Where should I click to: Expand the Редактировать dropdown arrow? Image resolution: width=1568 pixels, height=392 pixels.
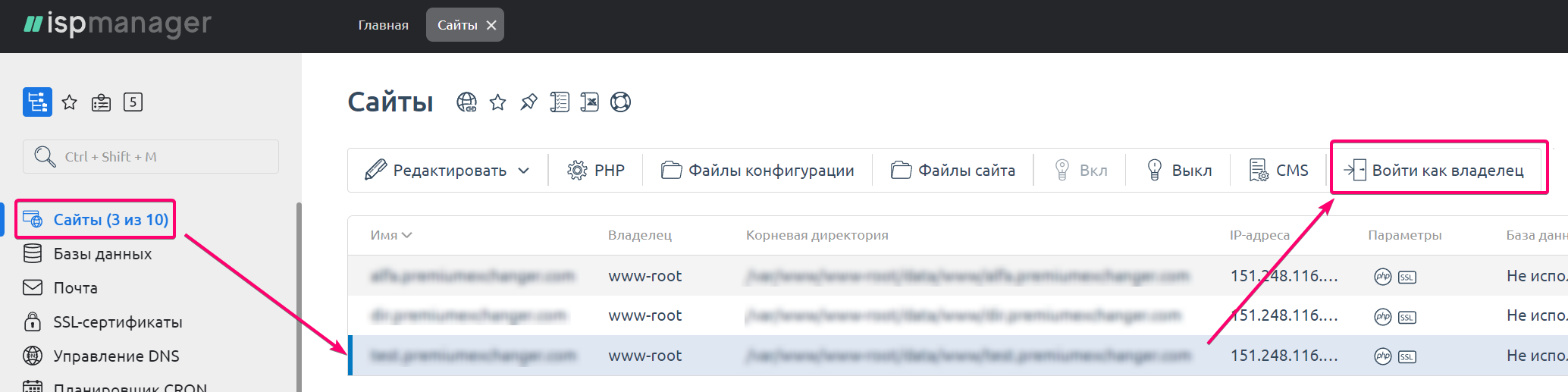click(x=523, y=171)
